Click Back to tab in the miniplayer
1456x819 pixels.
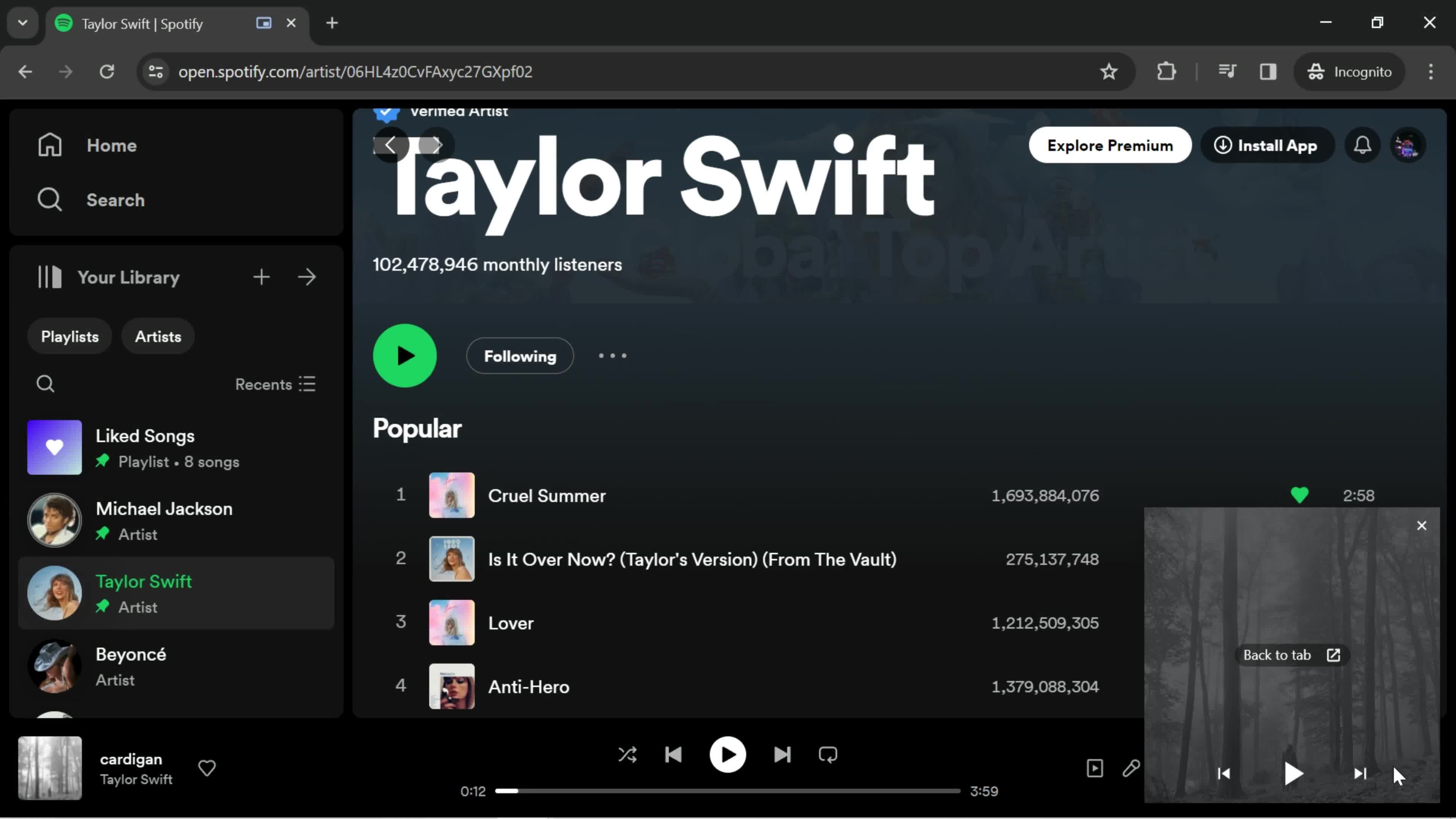pyautogui.click(x=1291, y=655)
